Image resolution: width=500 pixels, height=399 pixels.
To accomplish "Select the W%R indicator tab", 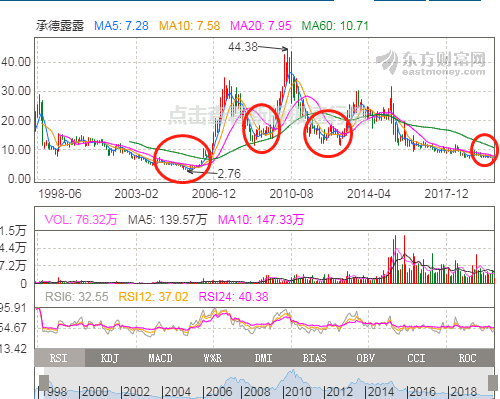I will (213, 358).
